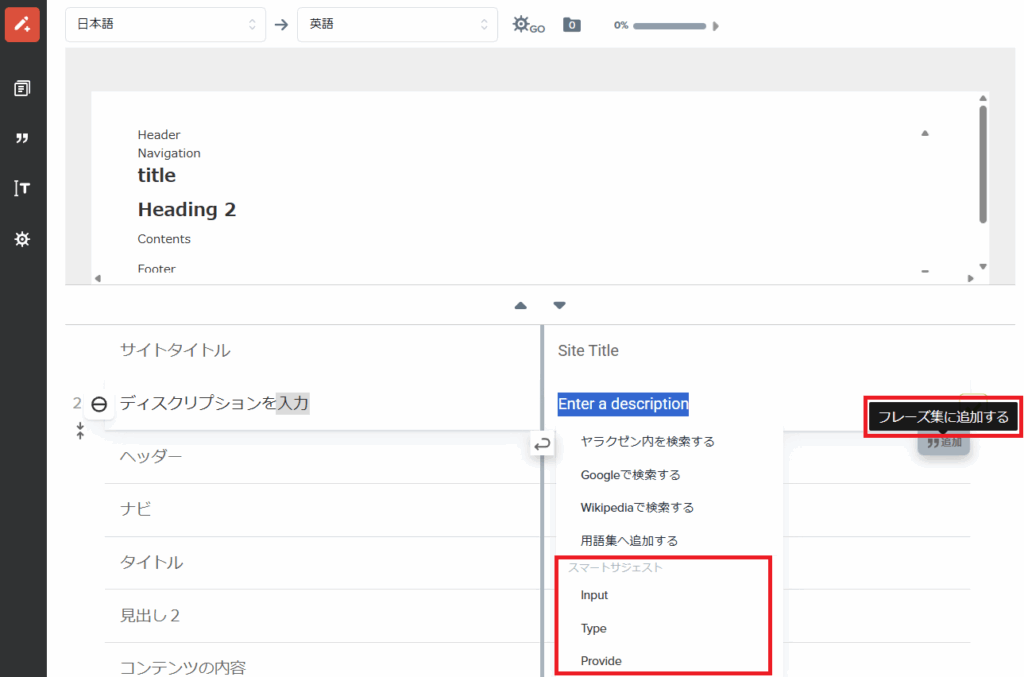Click the 追加 phrase book button
Screen dimensions: 1024x677
(943, 442)
